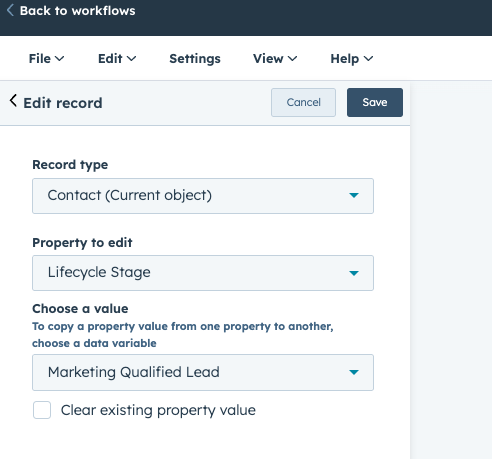Viewport: 492px width, 459px height.
Task: Open the Help menu
Action: click(x=352, y=59)
